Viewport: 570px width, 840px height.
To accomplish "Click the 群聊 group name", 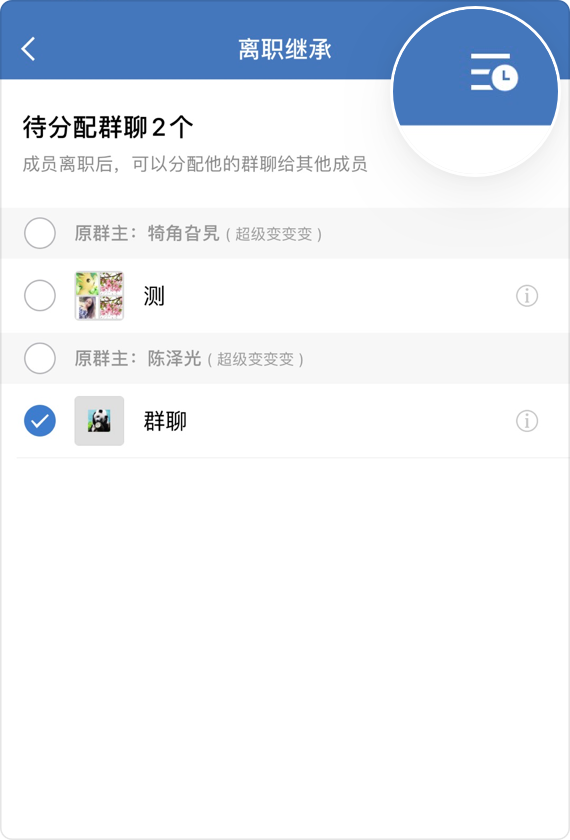I will click(x=165, y=421).
